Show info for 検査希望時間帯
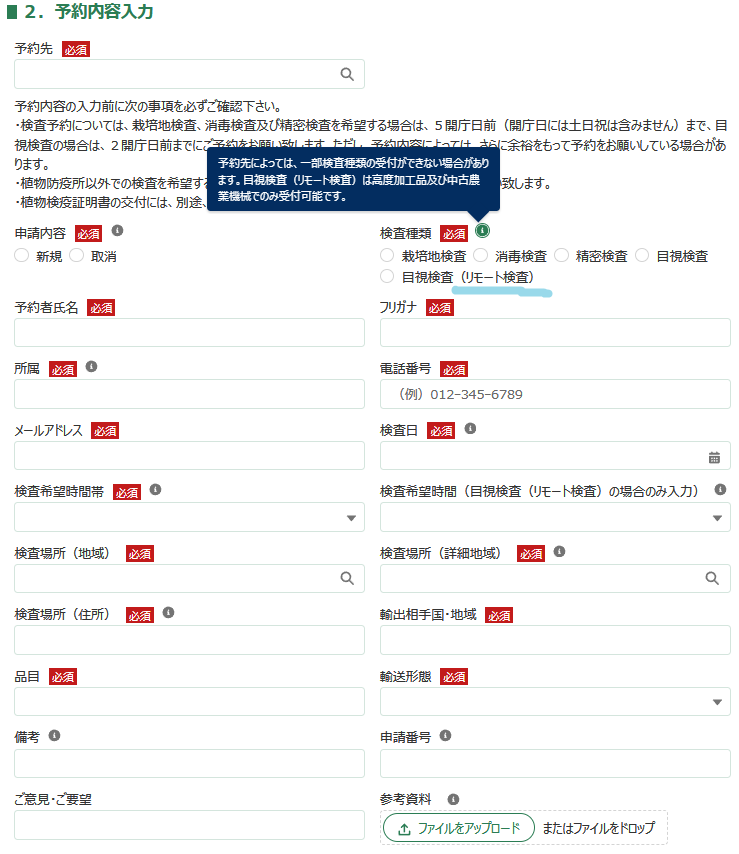The image size is (739, 854). 155,490
